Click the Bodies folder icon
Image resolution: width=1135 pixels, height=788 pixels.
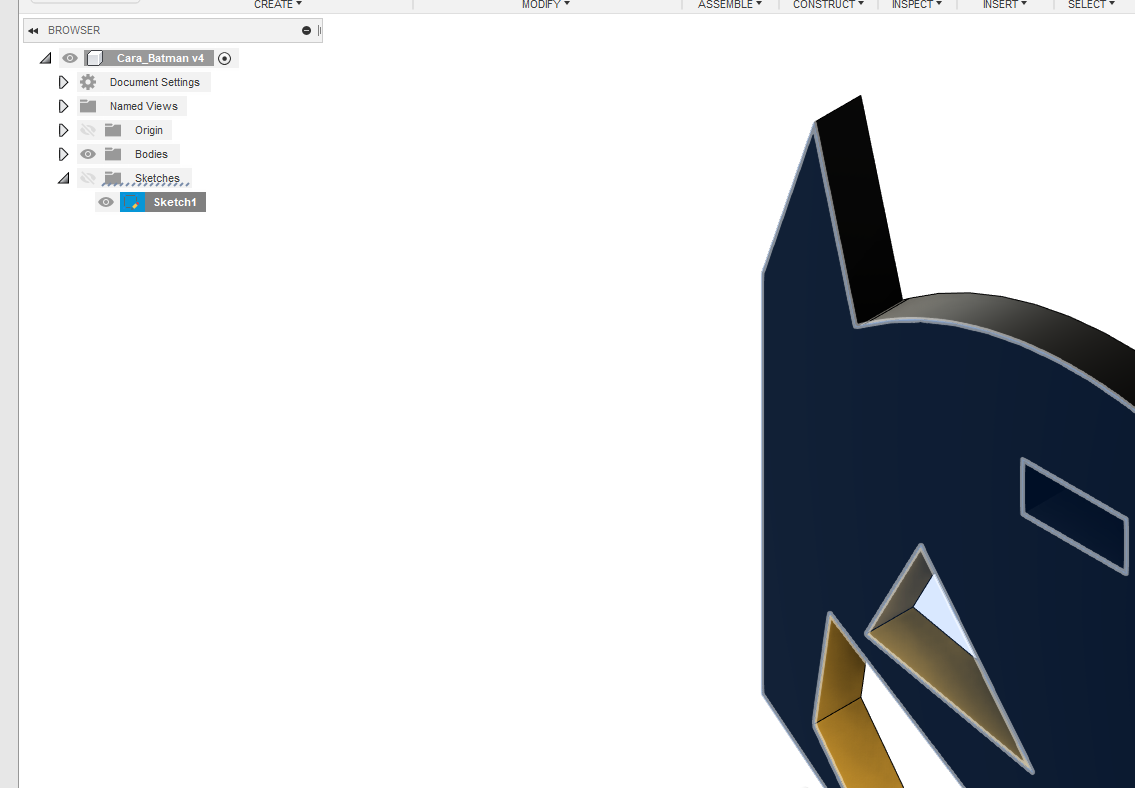point(113,154)
